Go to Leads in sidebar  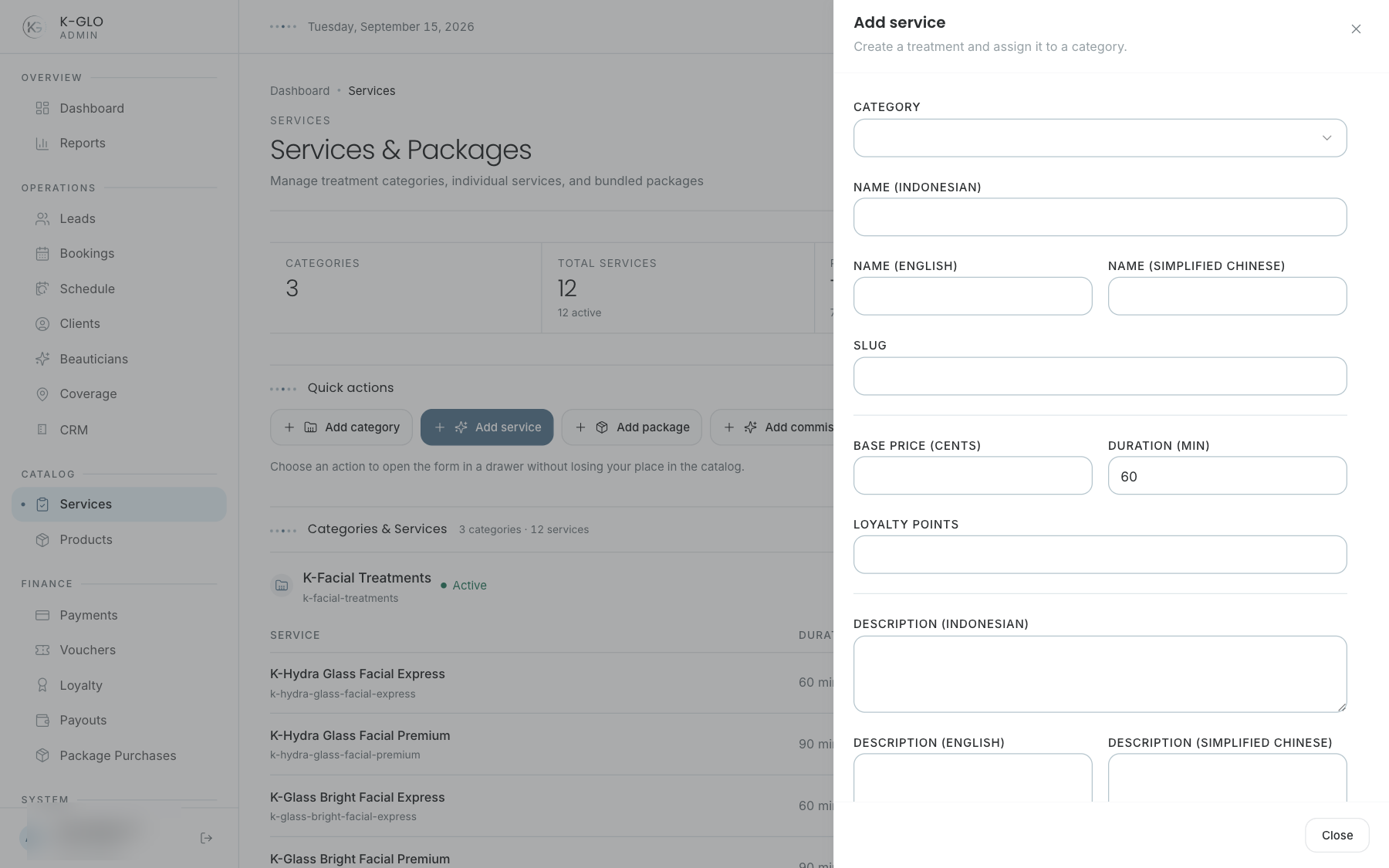[x=77, y=219]
